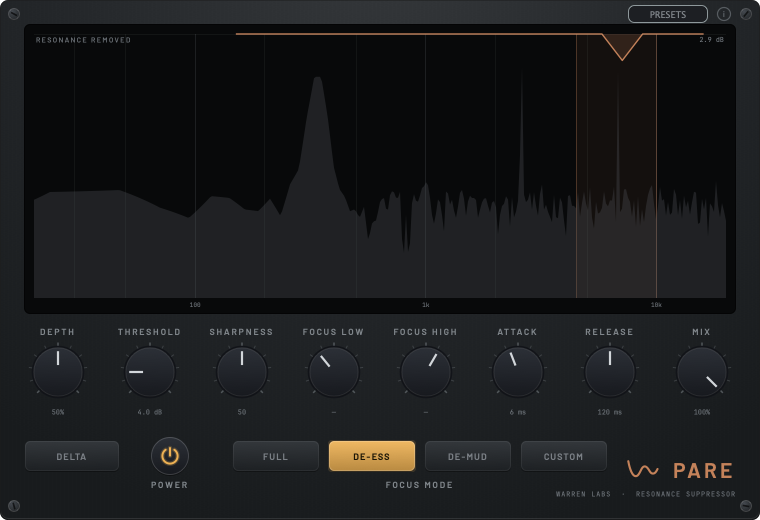Click the 100% mix value

pos(702,412)
